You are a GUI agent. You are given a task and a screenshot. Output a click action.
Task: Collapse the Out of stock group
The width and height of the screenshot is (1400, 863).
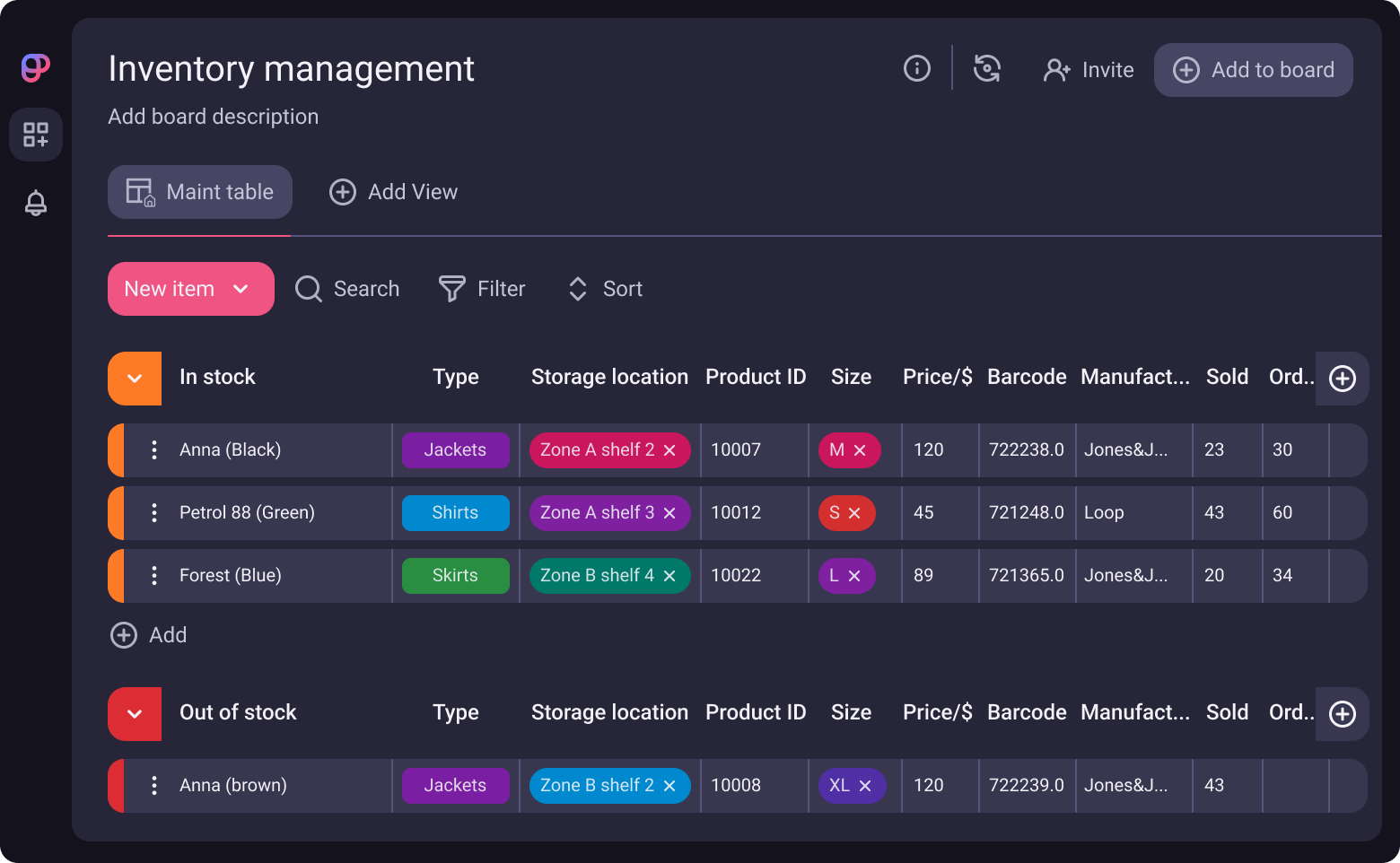click(x=135, y=714)
